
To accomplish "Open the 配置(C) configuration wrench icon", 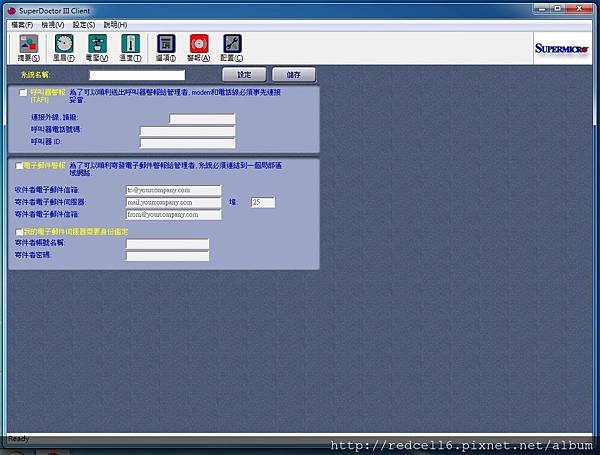I will click(x=232, y=48).
